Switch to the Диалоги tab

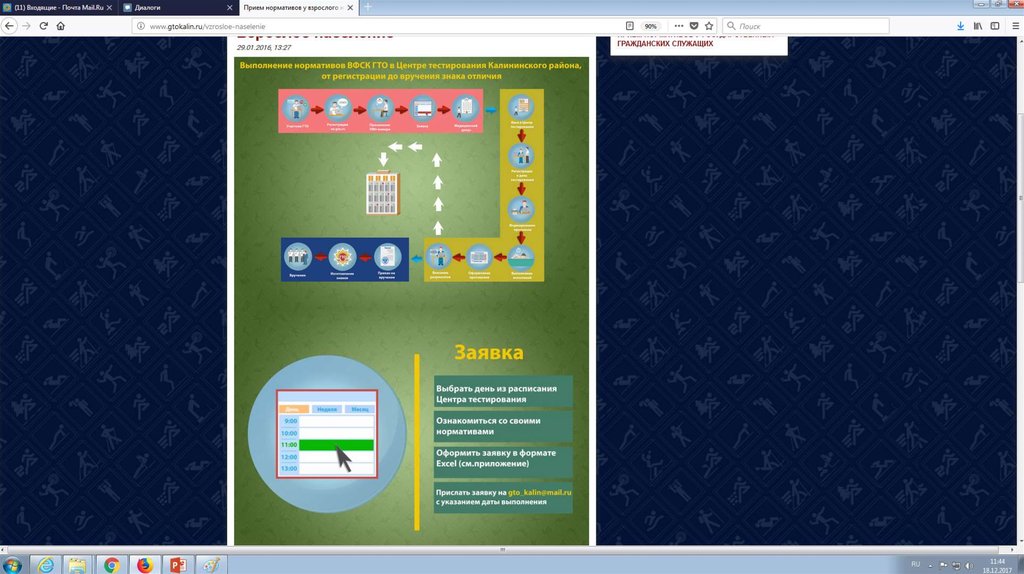pos(178,8)
